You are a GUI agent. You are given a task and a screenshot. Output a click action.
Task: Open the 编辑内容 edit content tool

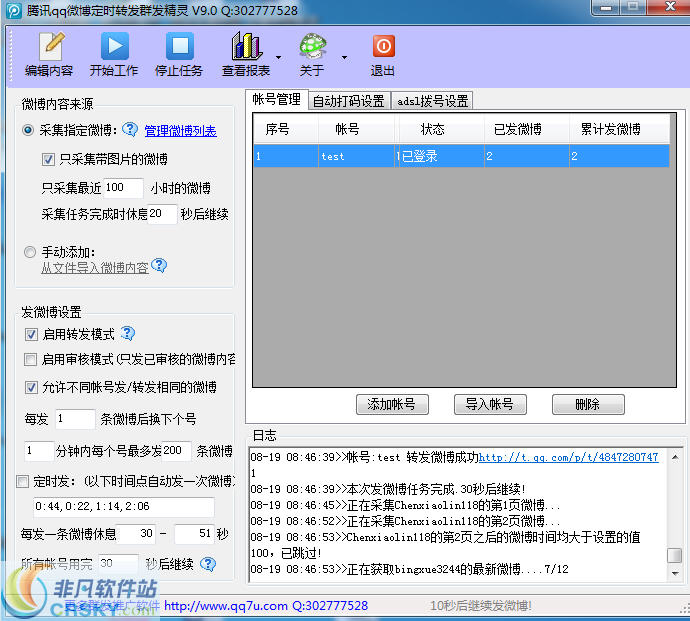(49, 55)
